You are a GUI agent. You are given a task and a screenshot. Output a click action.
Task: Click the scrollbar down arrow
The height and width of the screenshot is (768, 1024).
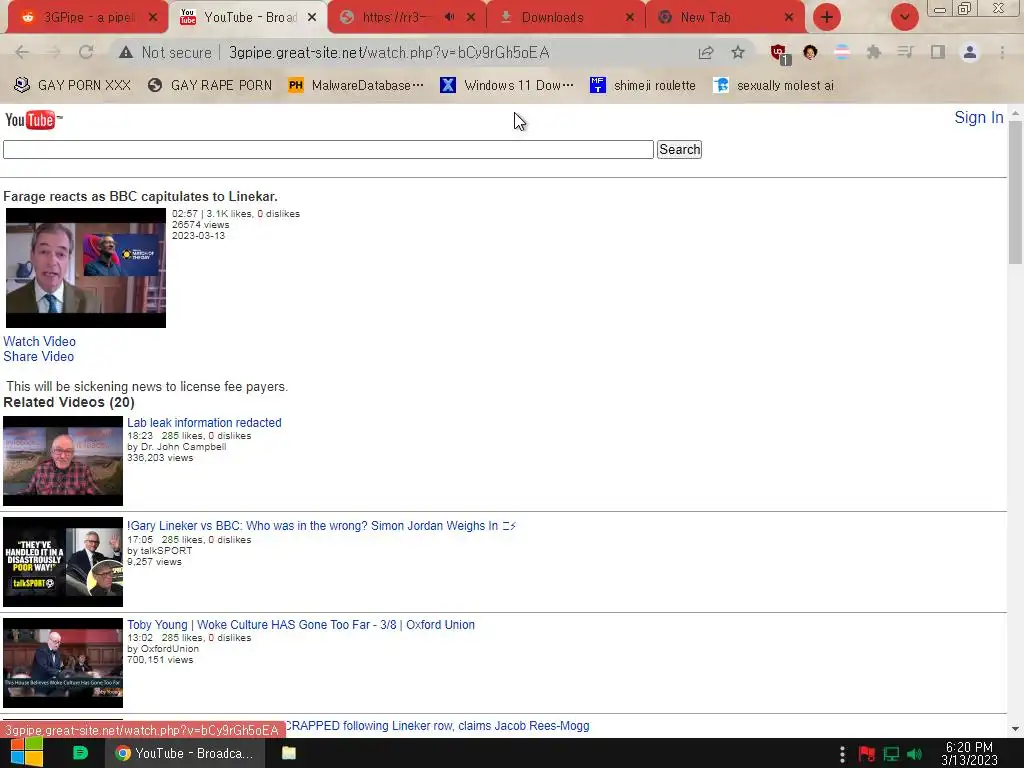tap(1015, 729)
